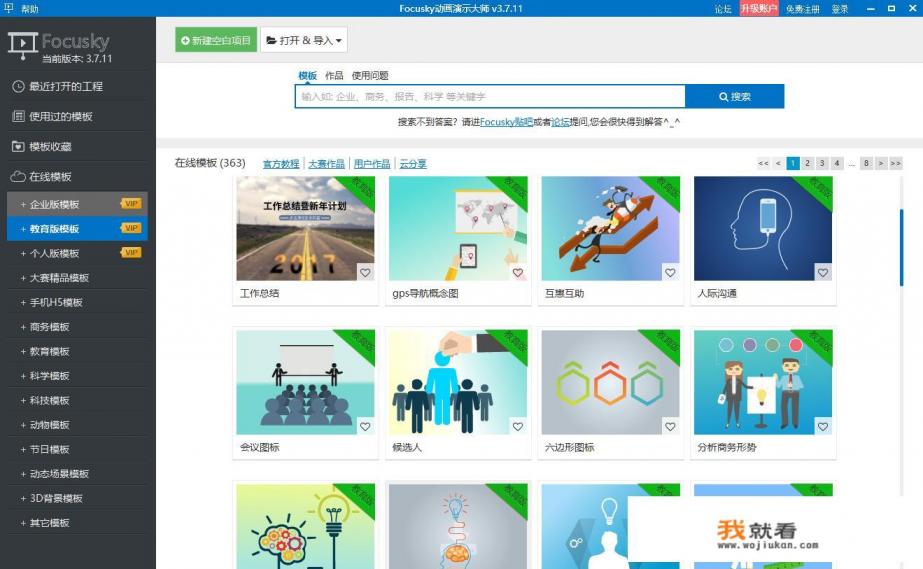
Task: Switch to the 使用问题 search tab
Action: [370, 75]
